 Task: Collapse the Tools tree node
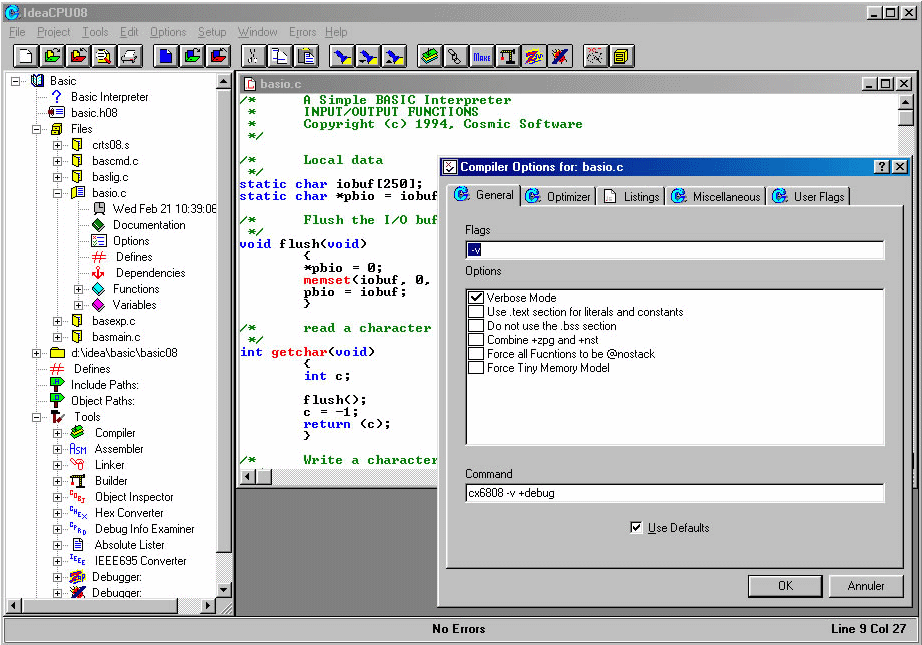pyautogui.click(x=37, y=417)
